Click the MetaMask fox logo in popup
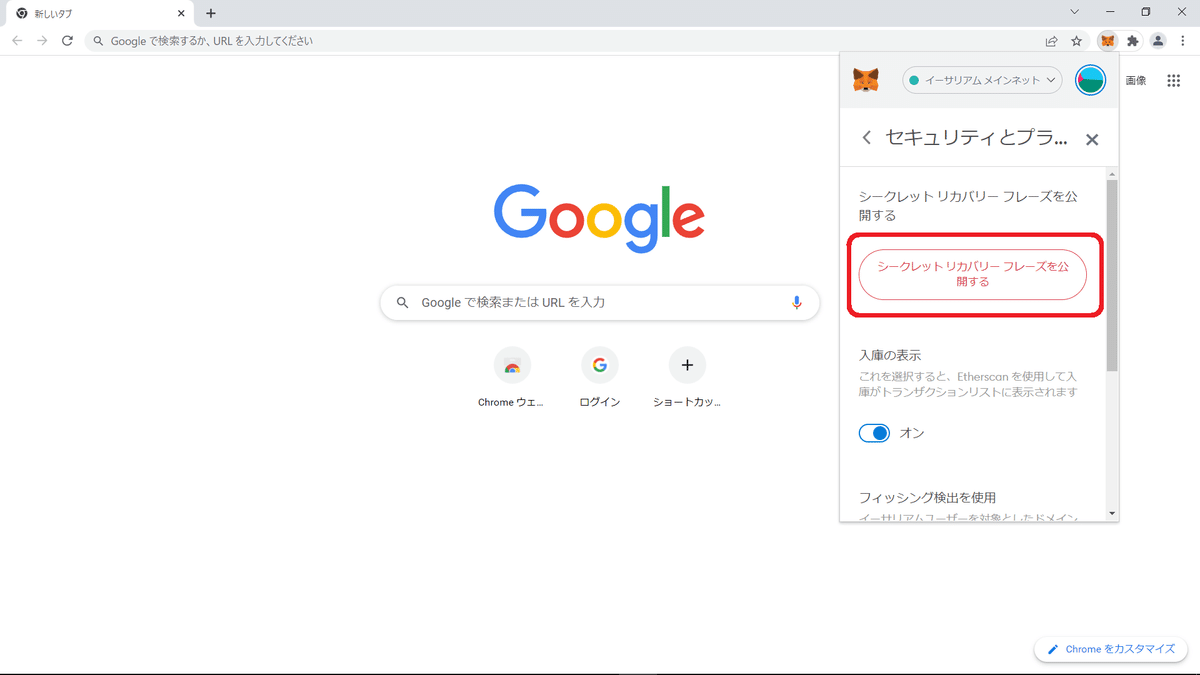1200x675 pixels. (866, 80)
